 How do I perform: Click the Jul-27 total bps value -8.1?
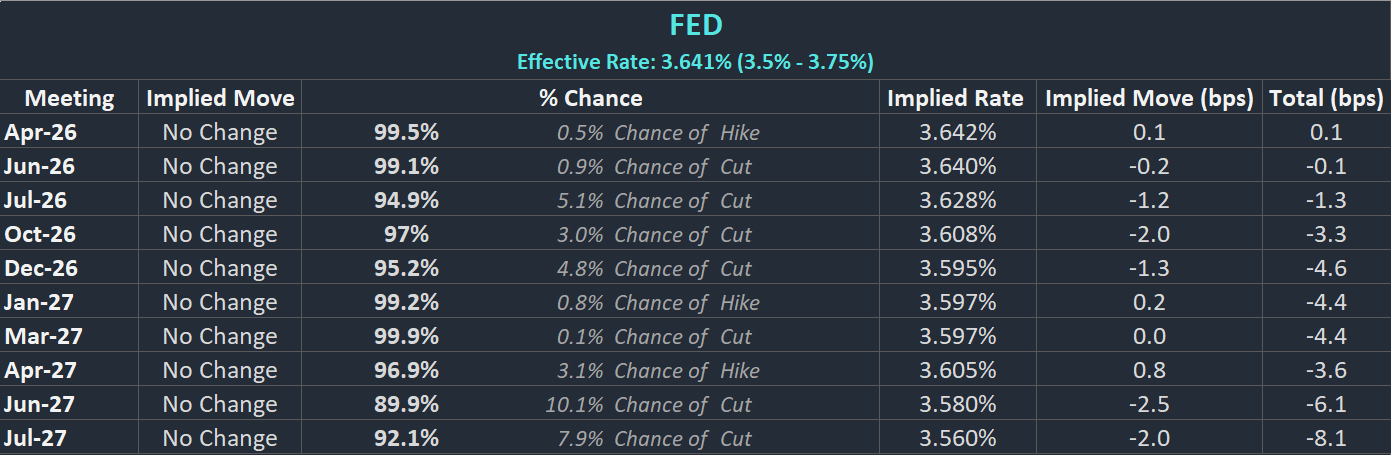tap(1326, 438)
